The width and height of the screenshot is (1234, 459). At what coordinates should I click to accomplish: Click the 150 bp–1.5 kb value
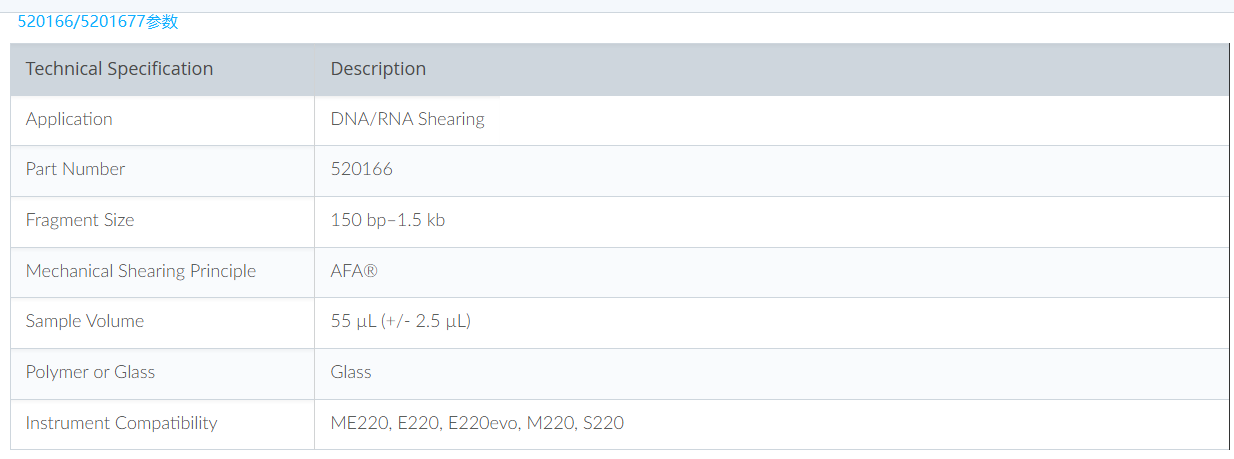(x=388, y=220)
